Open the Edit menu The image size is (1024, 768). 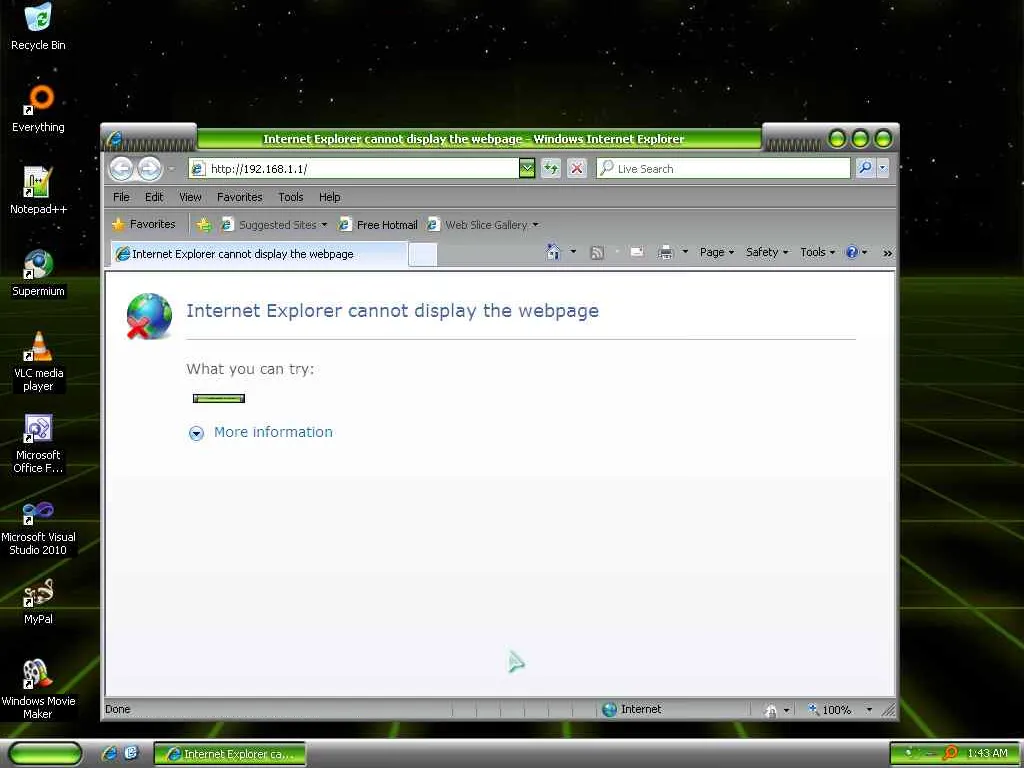(154, 197)
